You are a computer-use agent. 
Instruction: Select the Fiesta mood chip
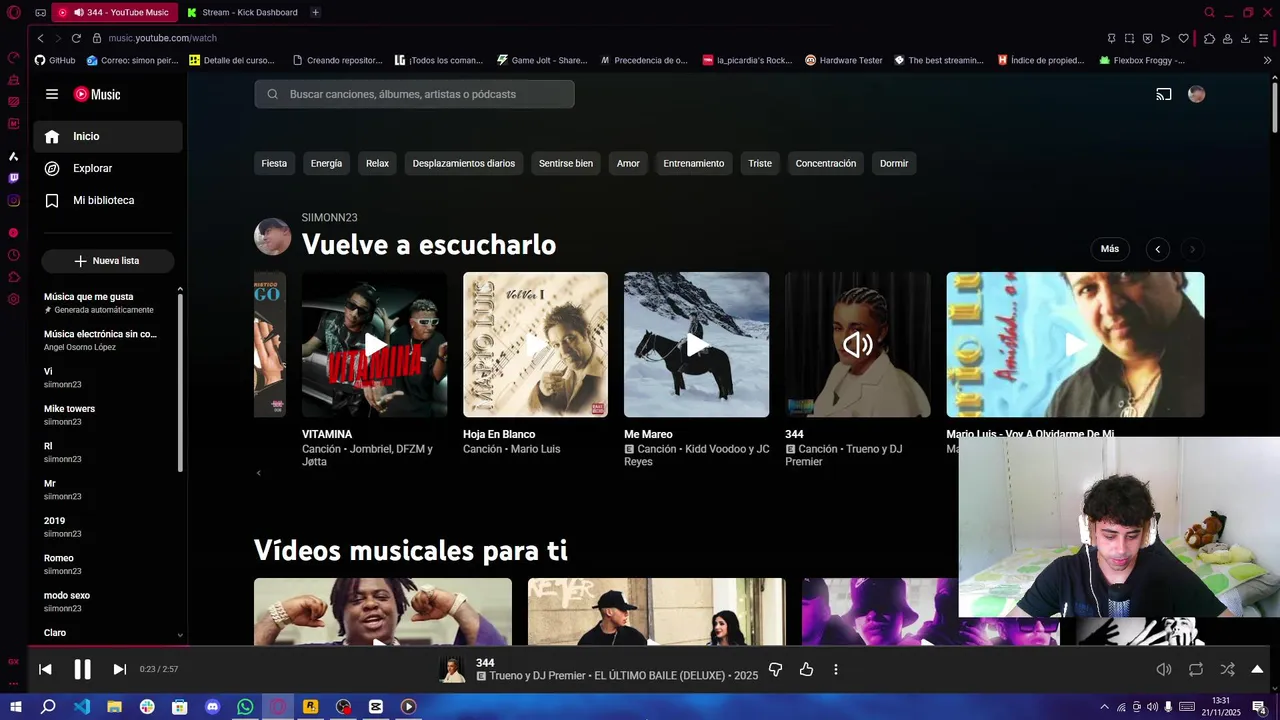(274, 163)
